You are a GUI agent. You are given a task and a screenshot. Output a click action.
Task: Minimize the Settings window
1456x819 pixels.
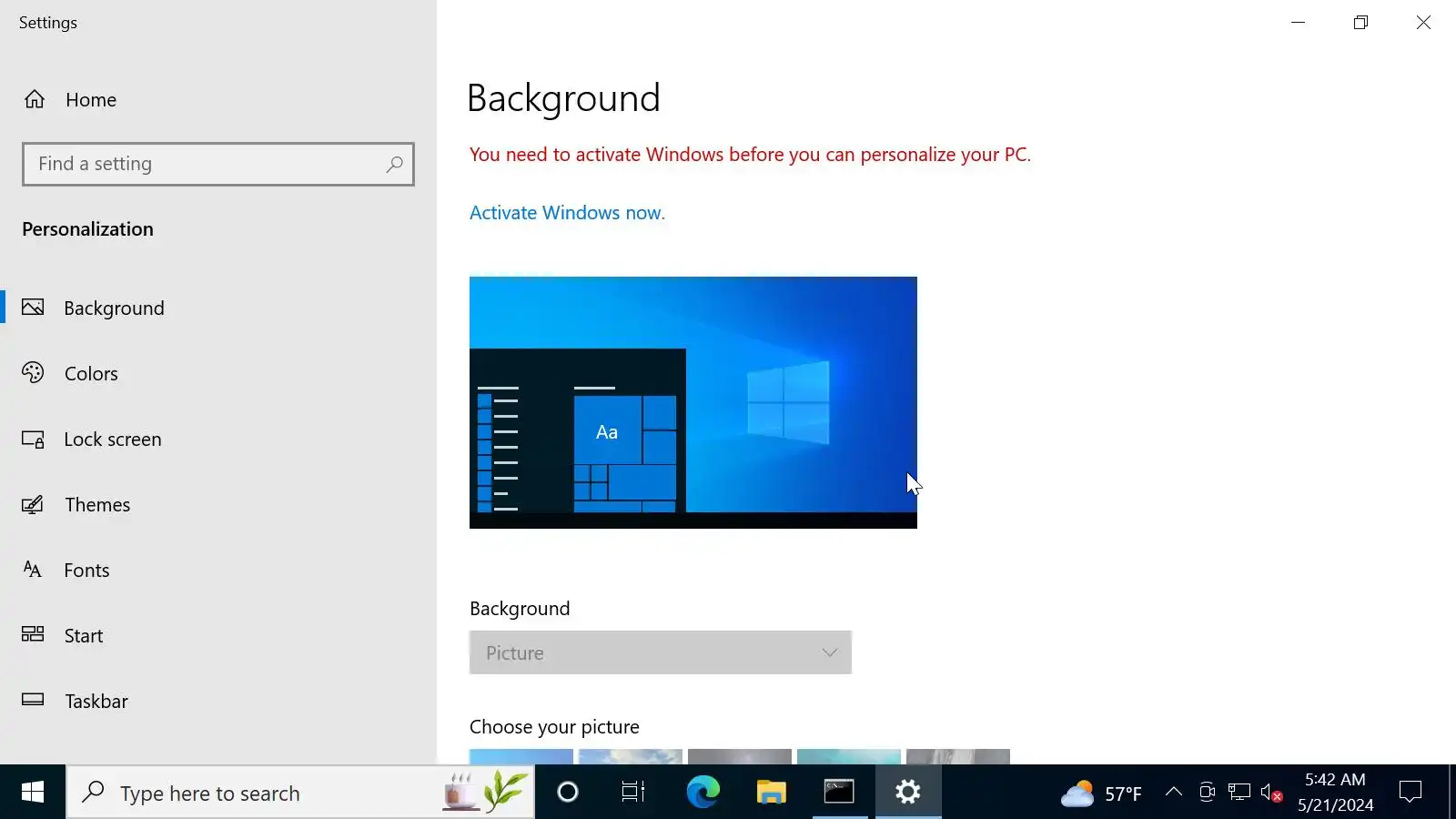1299,23
